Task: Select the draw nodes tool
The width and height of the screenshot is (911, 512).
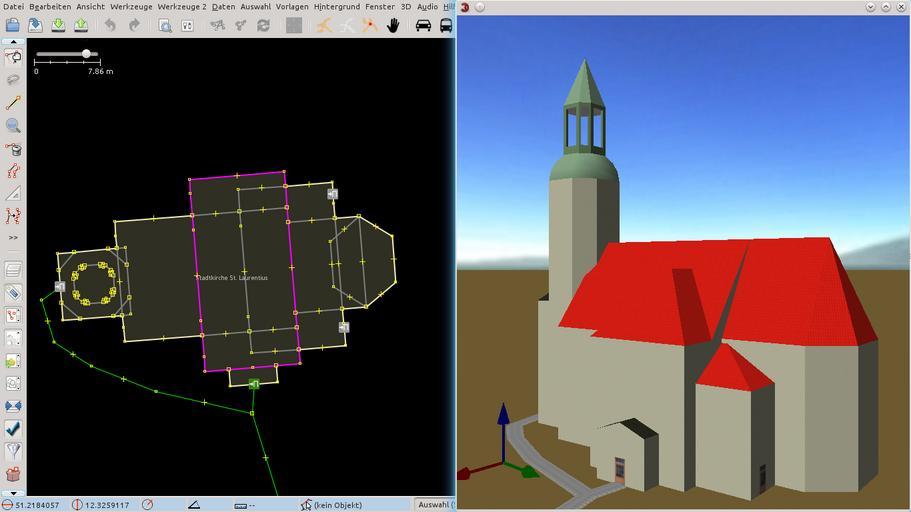Action: tap(13, 103)
